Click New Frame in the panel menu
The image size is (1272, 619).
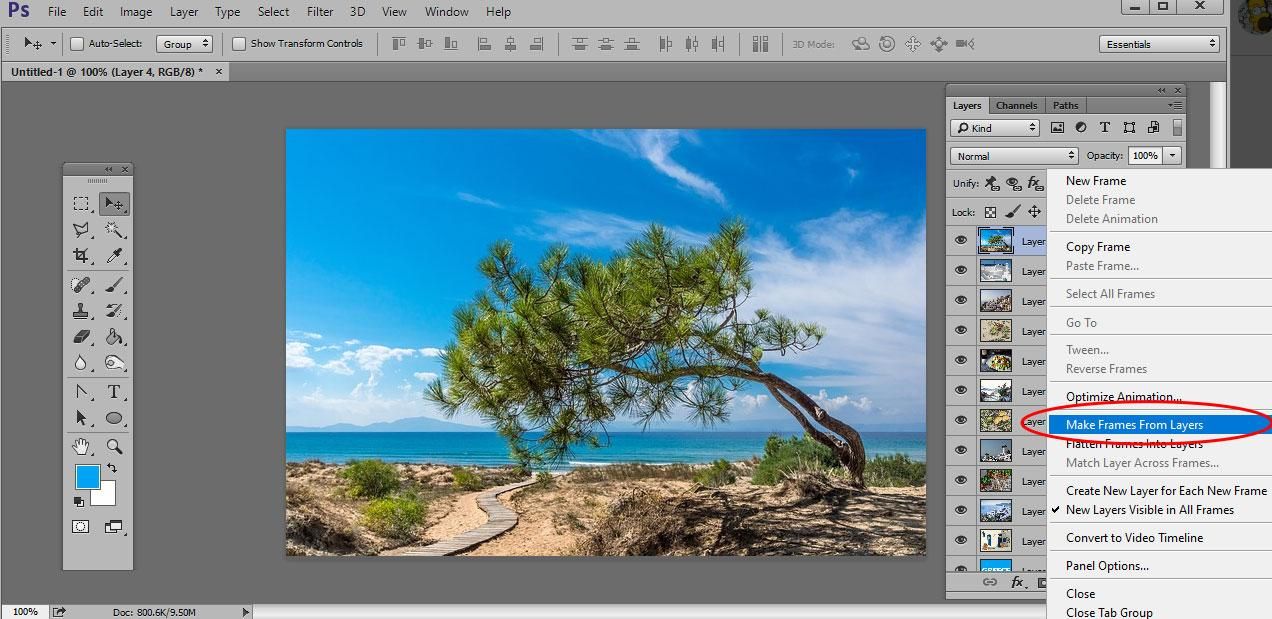(1095, 180)
